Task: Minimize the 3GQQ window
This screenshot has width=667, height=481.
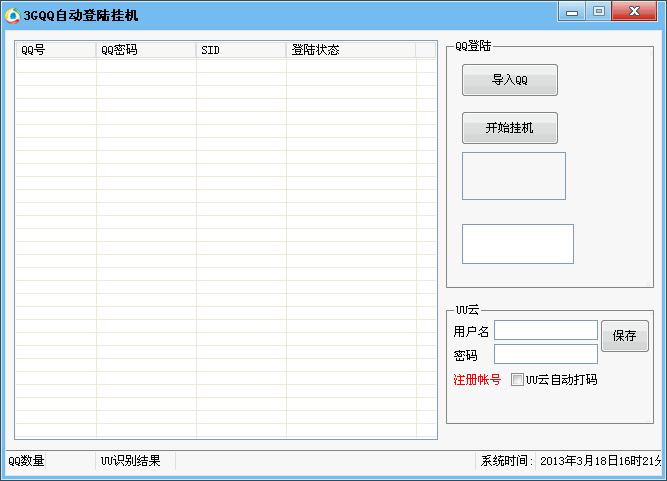Action: point(572,11)
